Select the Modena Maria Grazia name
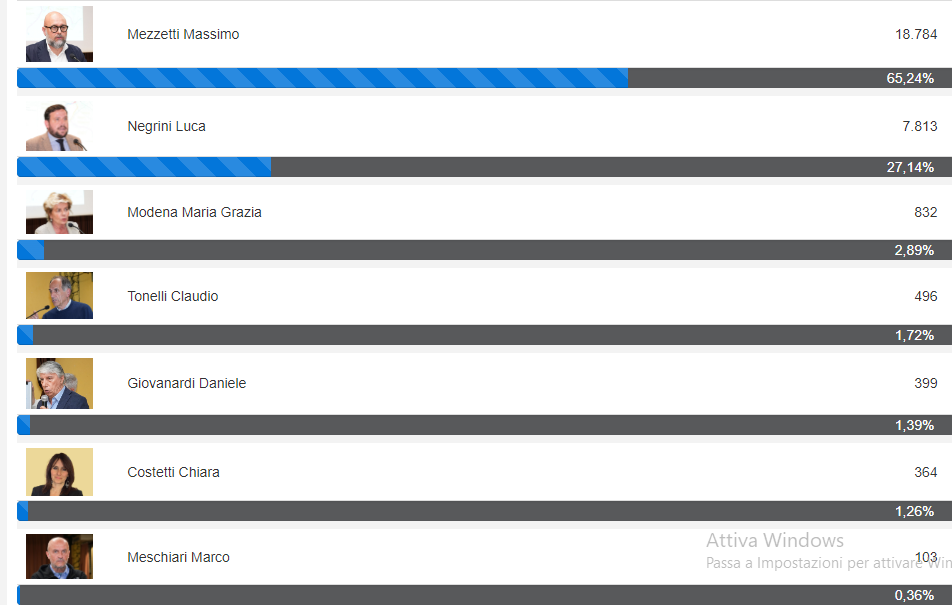This screenshot has height=605, width=952. [194, 213]
